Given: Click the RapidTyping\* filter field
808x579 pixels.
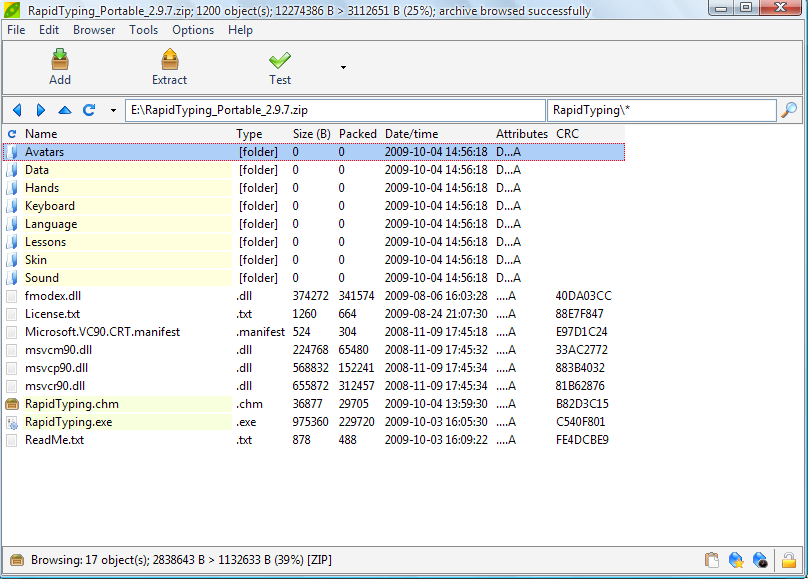Looking at the screenshot, I should pyautogui.click(x=662, y=110).
